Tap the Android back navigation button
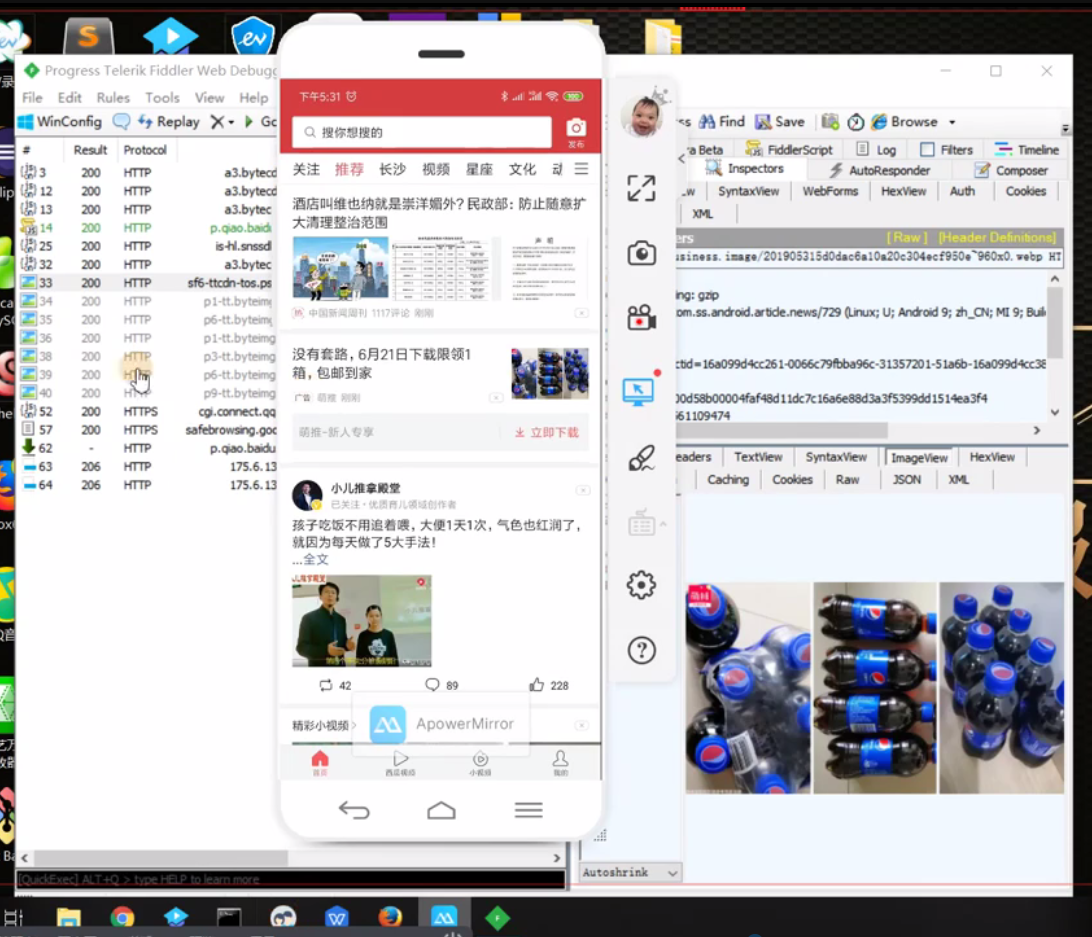 354,810
